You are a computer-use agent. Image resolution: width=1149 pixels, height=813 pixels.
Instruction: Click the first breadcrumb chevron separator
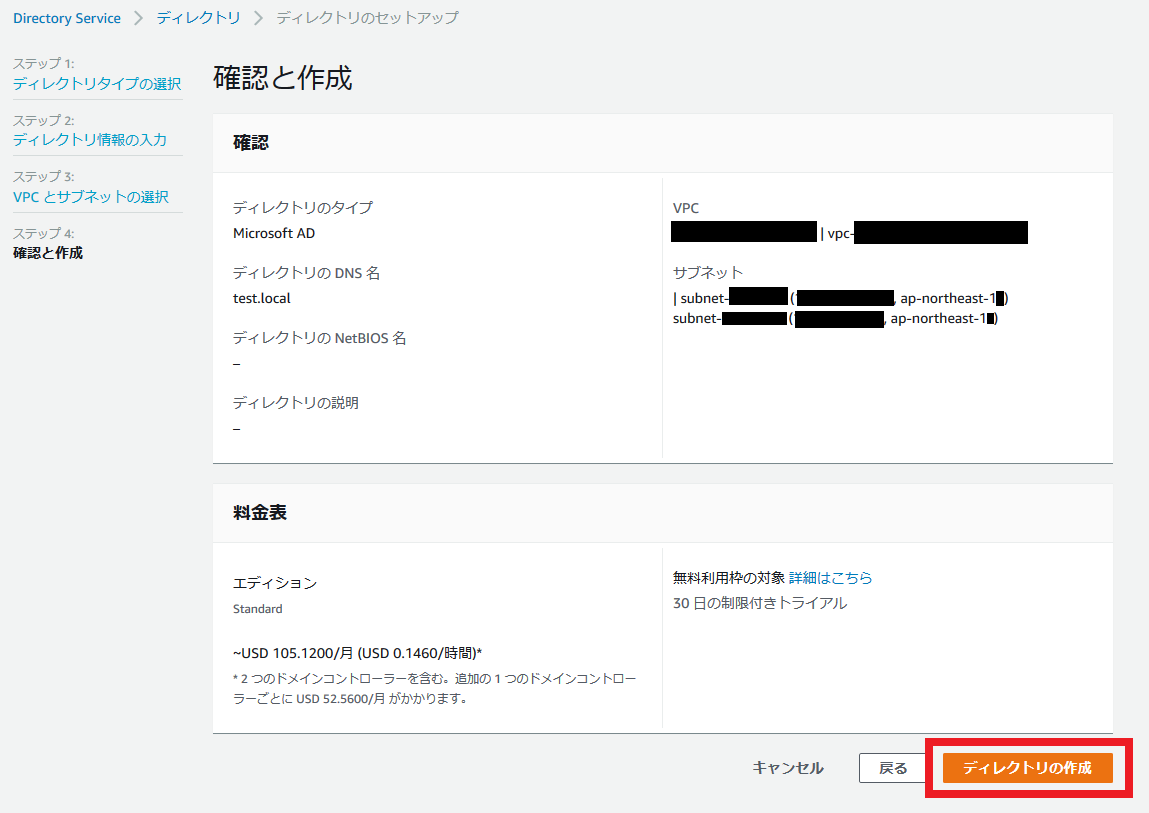tap(138, 18)
